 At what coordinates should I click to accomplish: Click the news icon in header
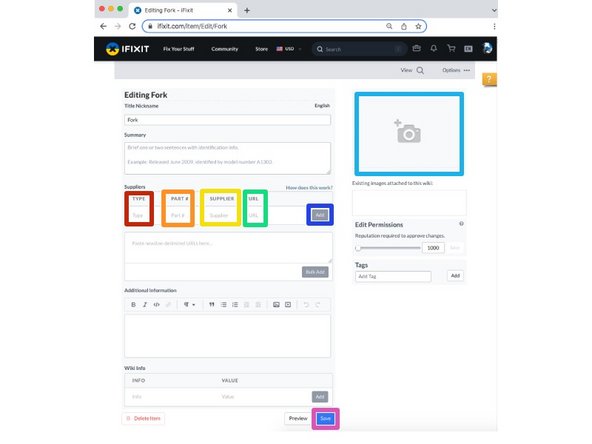tap(468, 49)
